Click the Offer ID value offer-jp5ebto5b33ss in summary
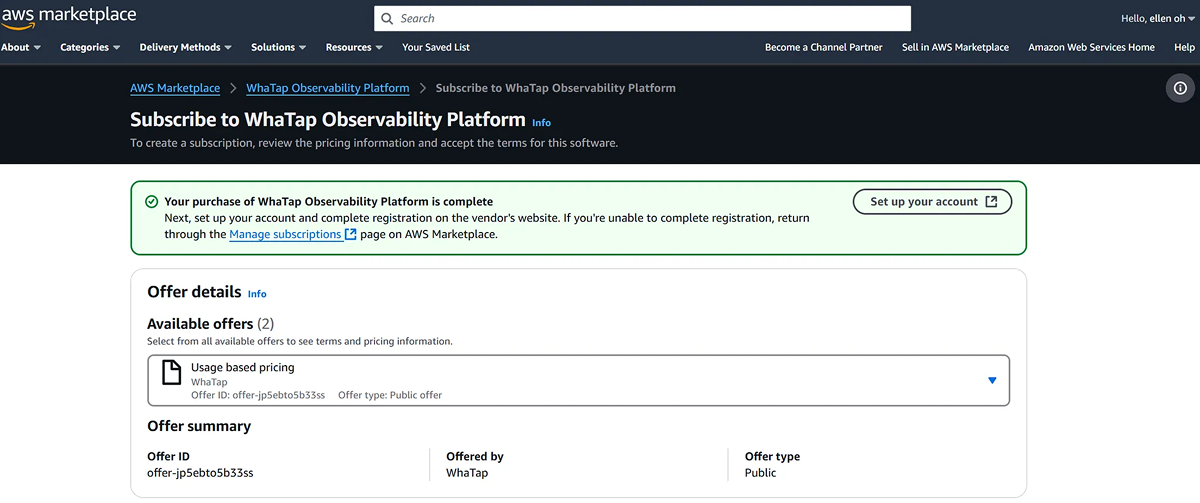This screenshot has height=503, width=1200. pos(200,473)
